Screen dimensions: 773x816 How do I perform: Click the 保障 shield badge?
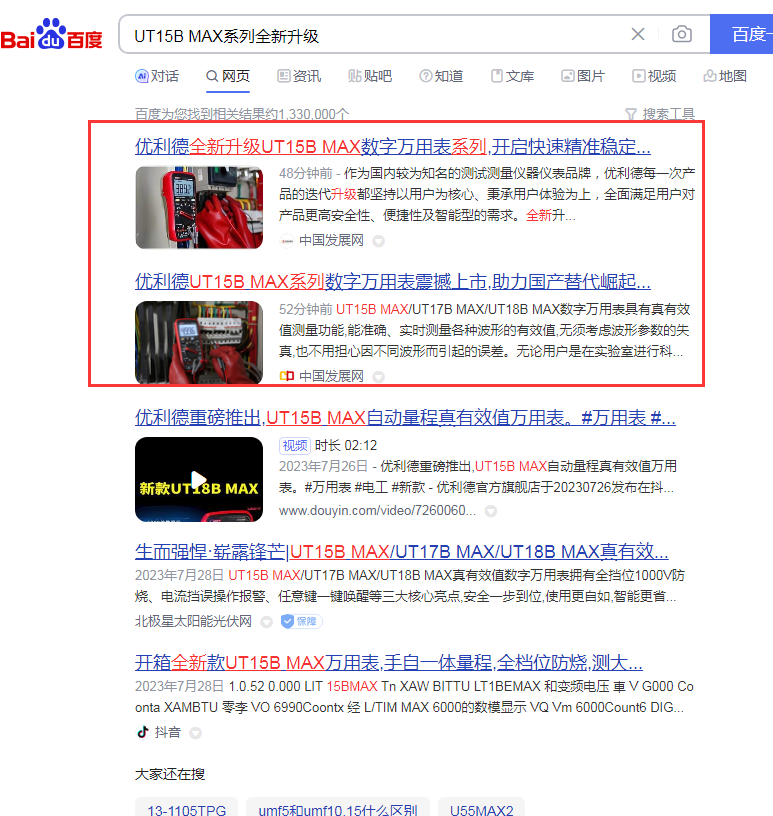point(301,621)
